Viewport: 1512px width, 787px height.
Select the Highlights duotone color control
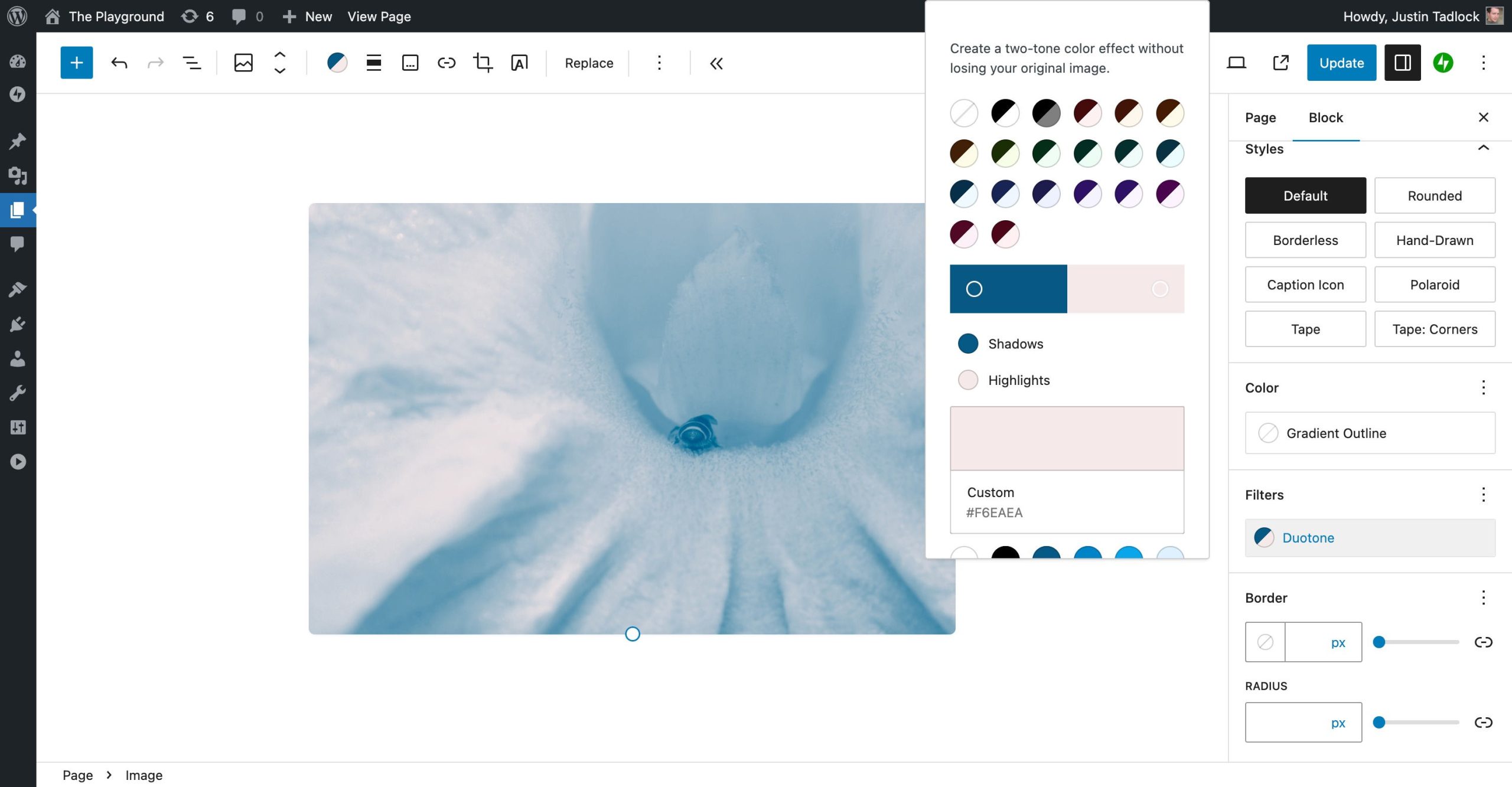(967, 380)
